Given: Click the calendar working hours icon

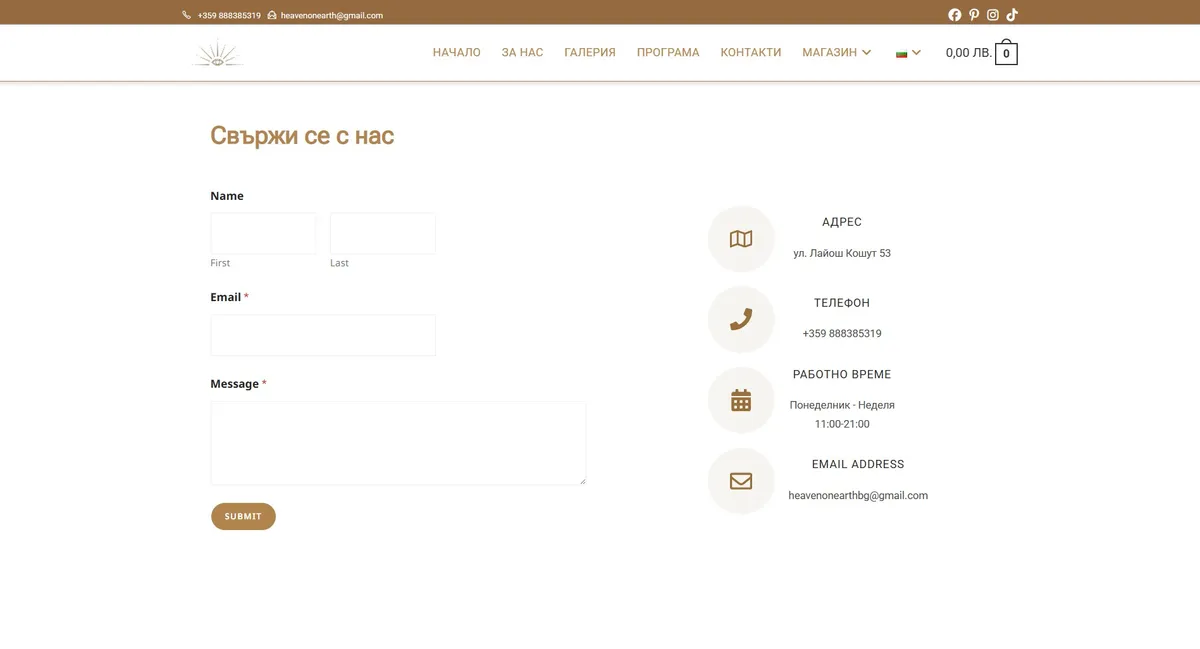Looking at the screenshot, I should [x=741, y=400].
